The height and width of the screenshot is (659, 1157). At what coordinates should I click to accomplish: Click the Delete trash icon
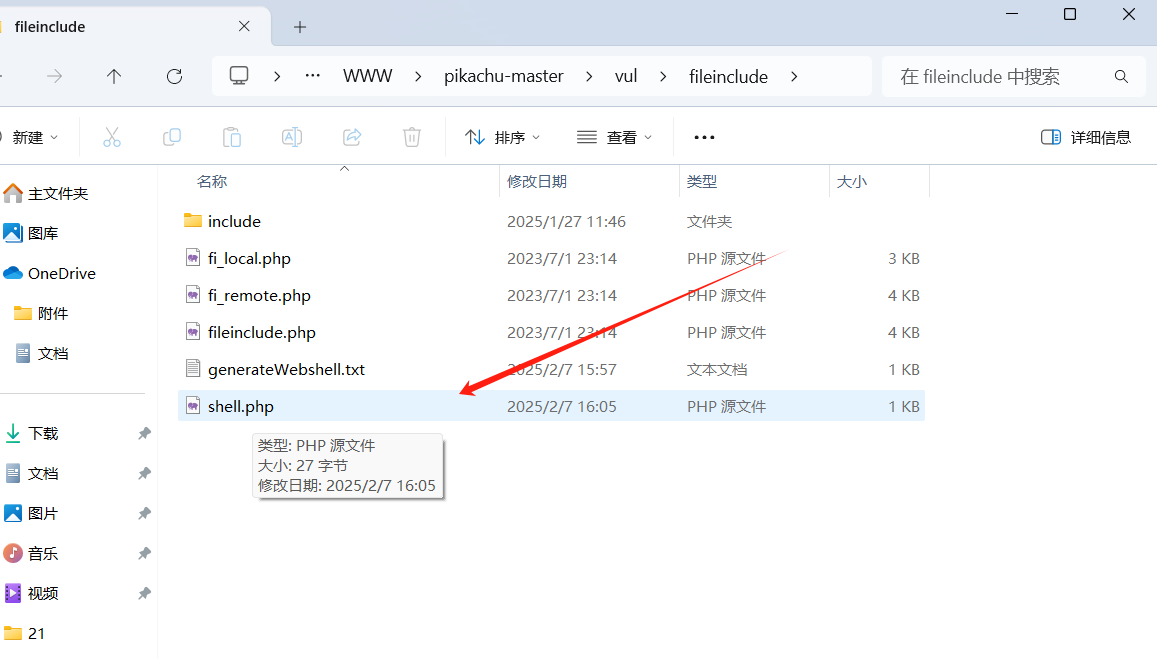(x=412, y=137)
